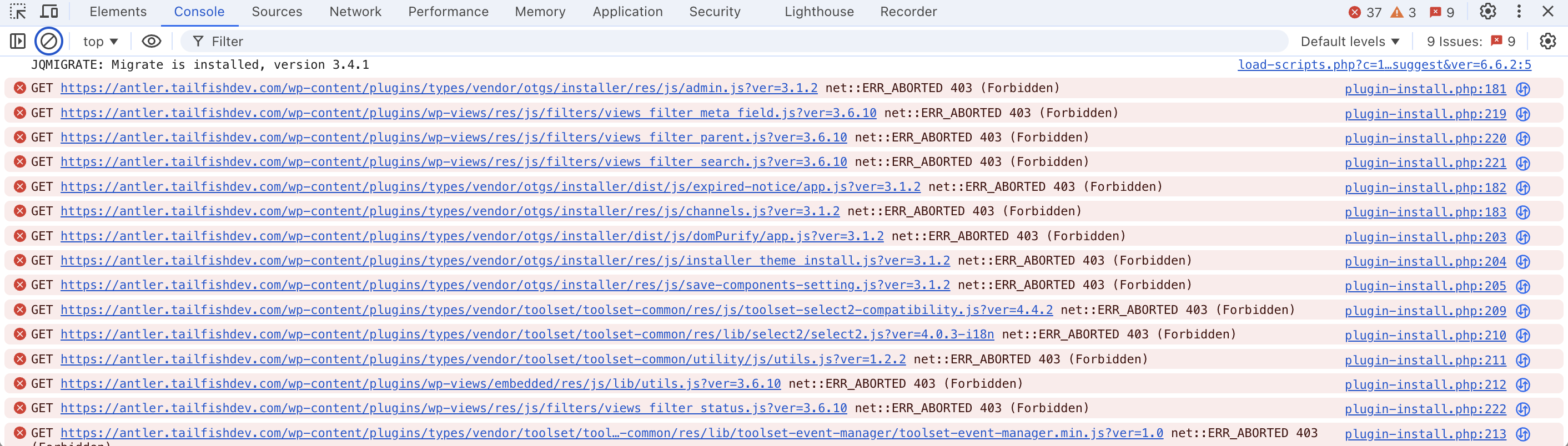
Task: Open source location plugin-install.php:203
Action: [1425, 237]
